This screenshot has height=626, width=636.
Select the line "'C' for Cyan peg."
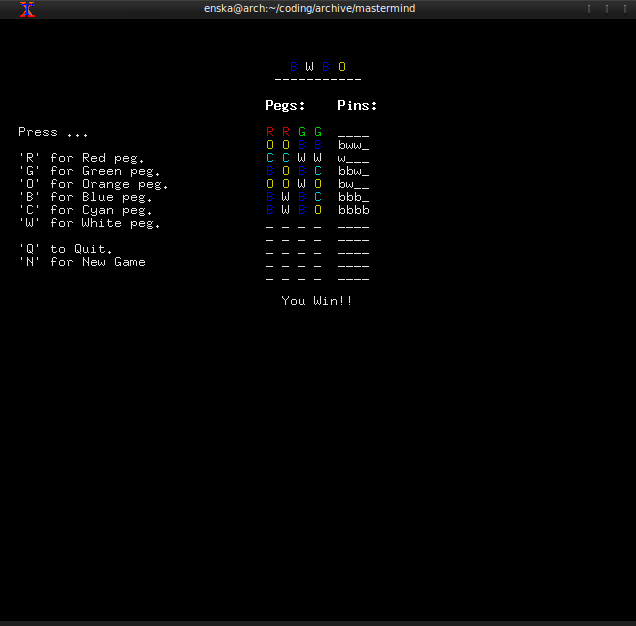coord(85,210)
